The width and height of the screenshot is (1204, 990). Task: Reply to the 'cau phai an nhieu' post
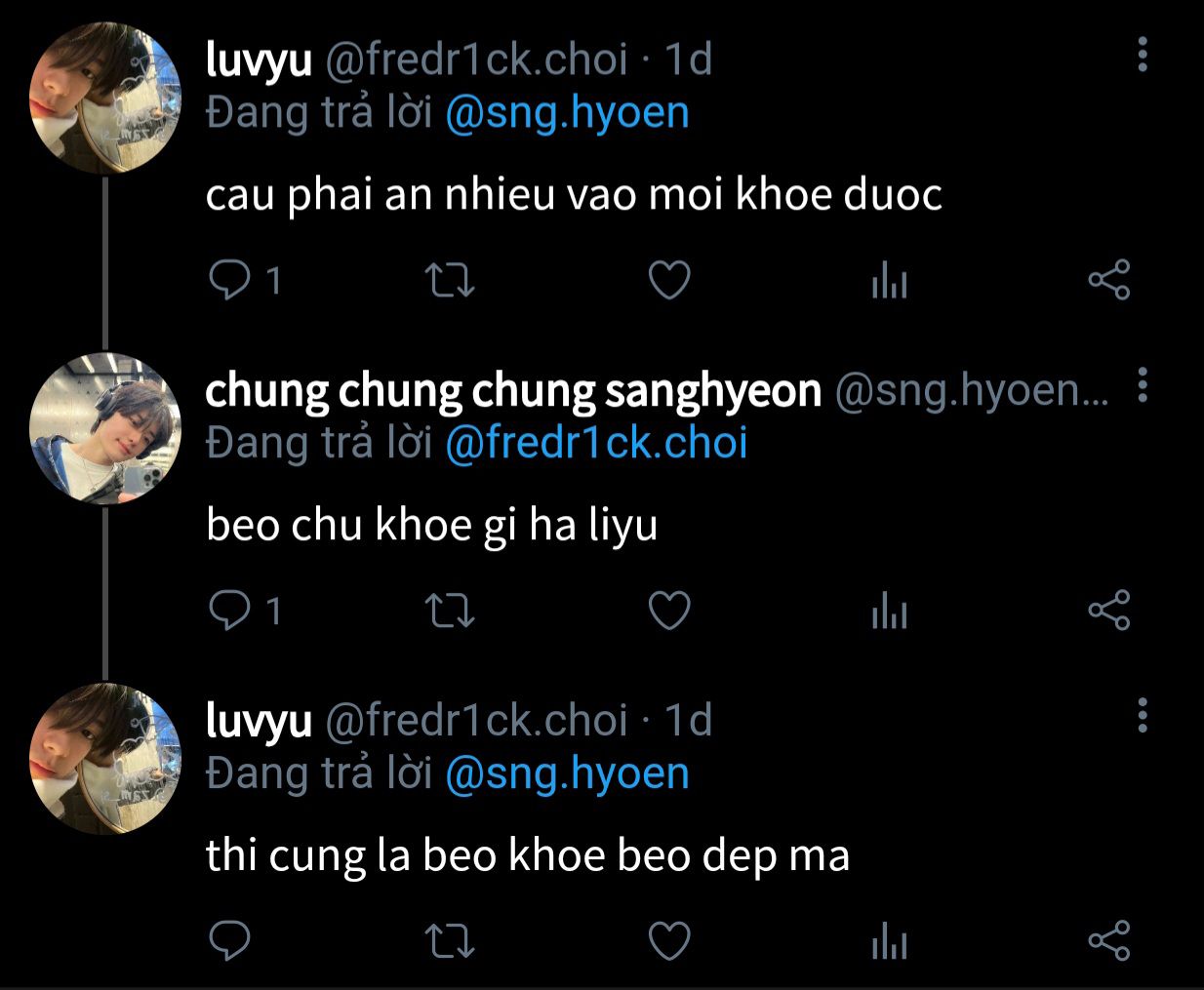pyautogui.click(x=230, y=281)
